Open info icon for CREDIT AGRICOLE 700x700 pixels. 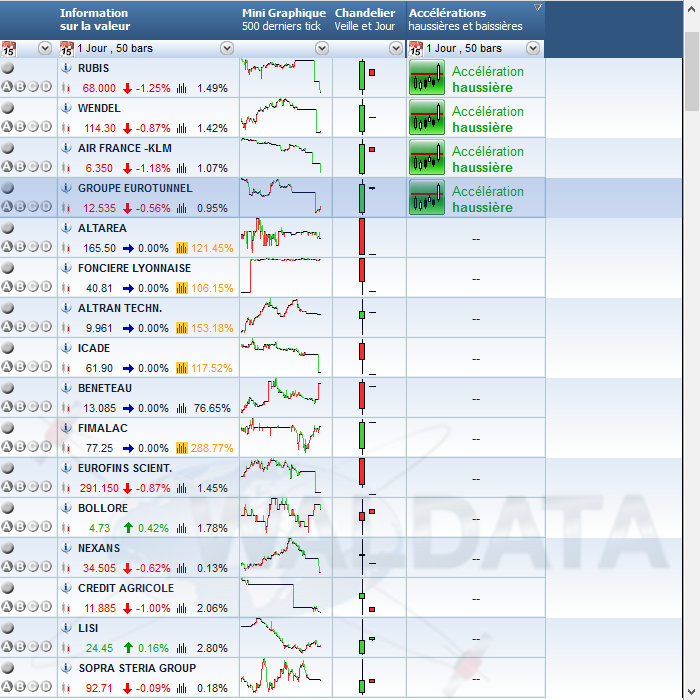click(67, 588)
